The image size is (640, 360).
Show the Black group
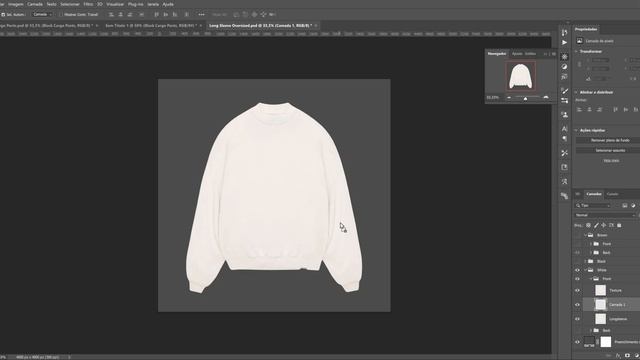pos(577,261)
